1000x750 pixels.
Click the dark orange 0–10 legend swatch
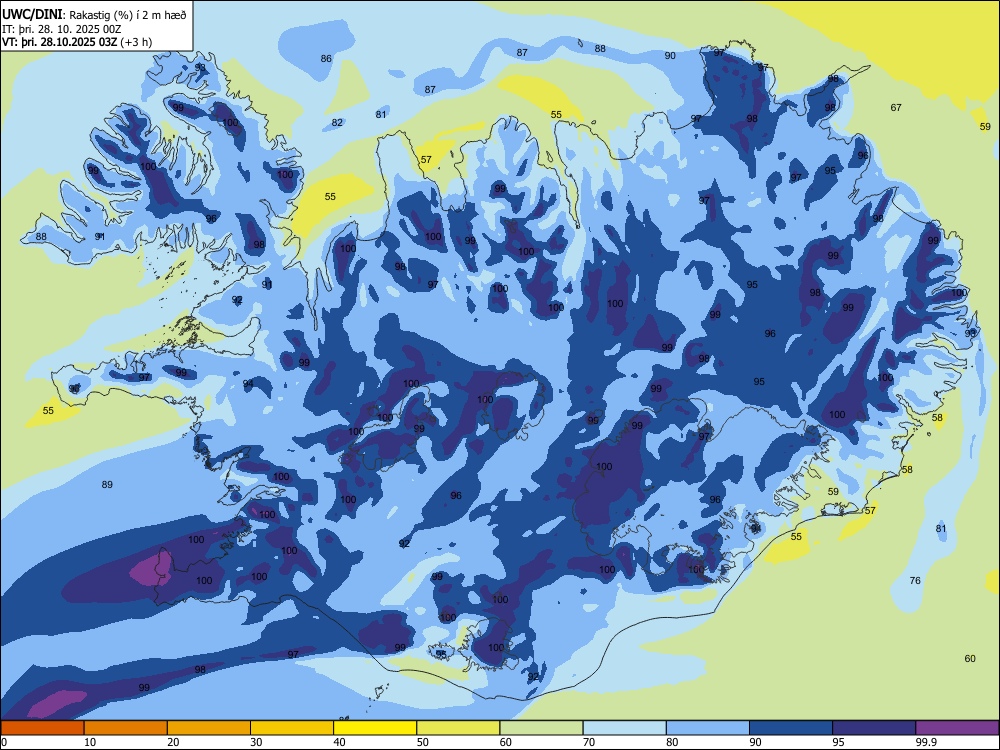(x=42, y=728)
